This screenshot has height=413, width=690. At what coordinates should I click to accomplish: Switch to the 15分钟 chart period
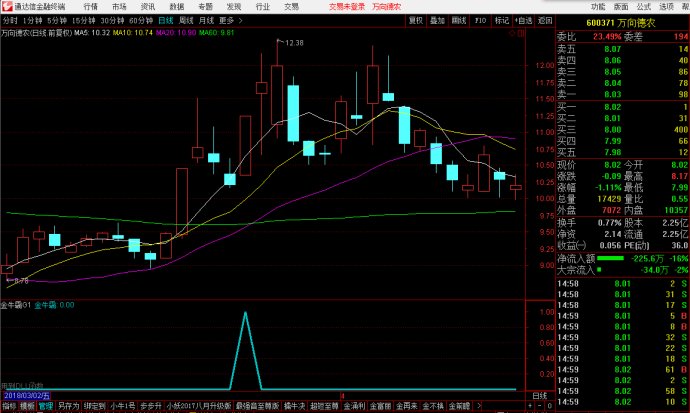pyautogui.click(x=84, y=21)
